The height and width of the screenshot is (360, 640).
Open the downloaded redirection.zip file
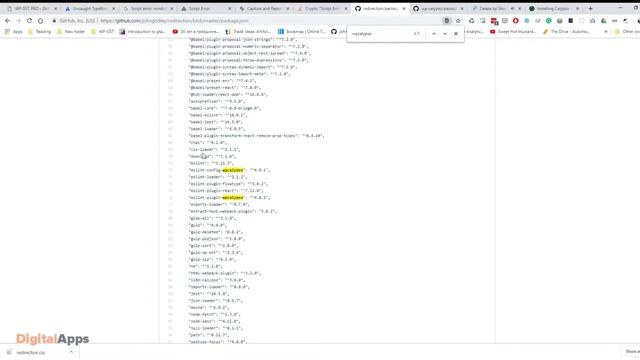31,352
